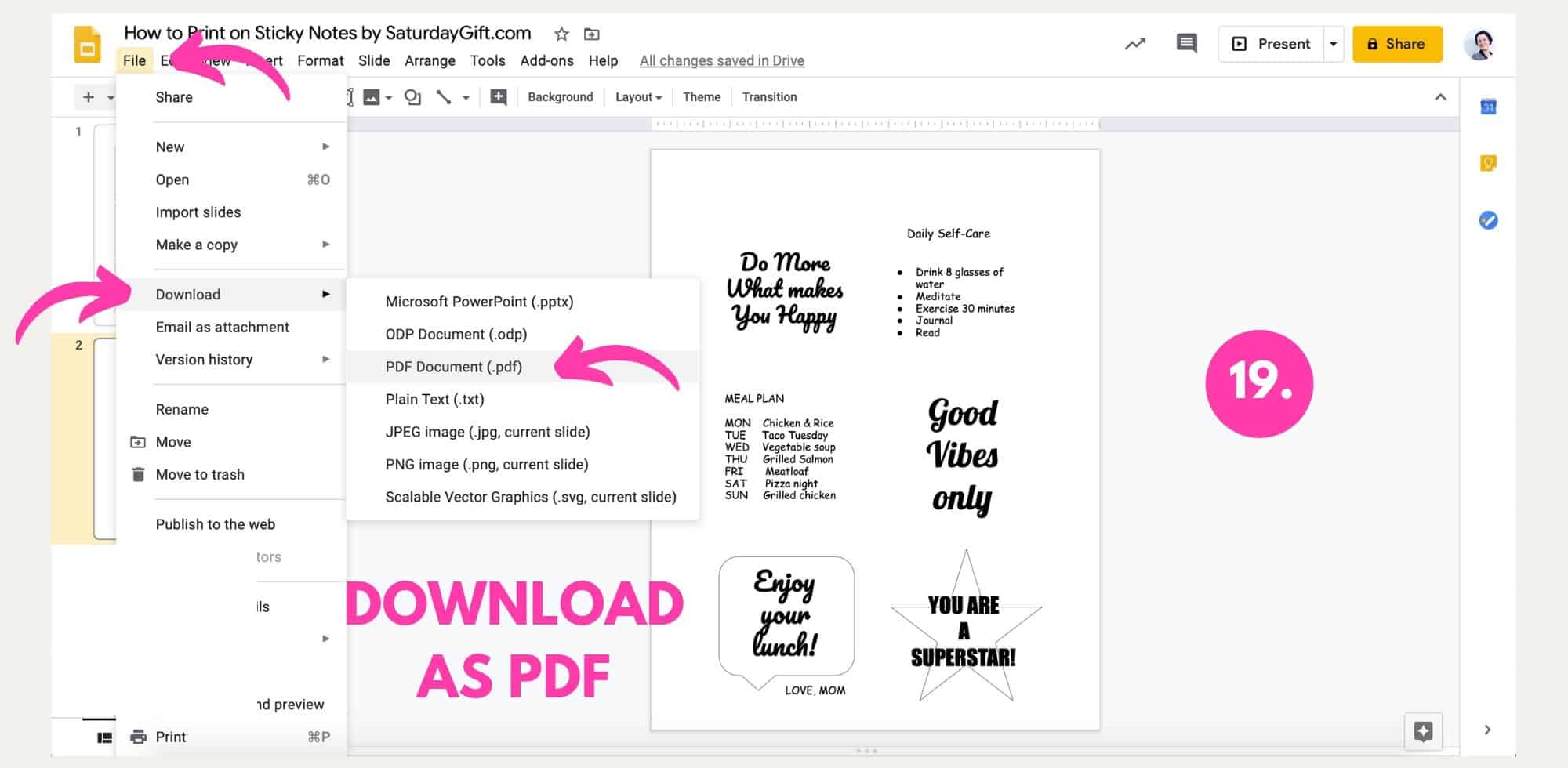This screenshot has width=1568, height=768.
Task: Open the Activity dashboard icon
Action: [x=1135, y=44]
